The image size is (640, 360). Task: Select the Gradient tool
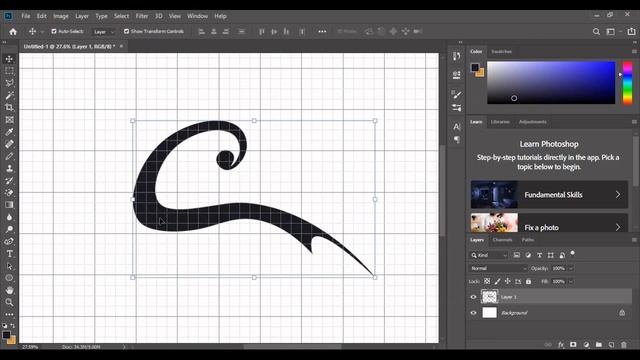[9, 205]
